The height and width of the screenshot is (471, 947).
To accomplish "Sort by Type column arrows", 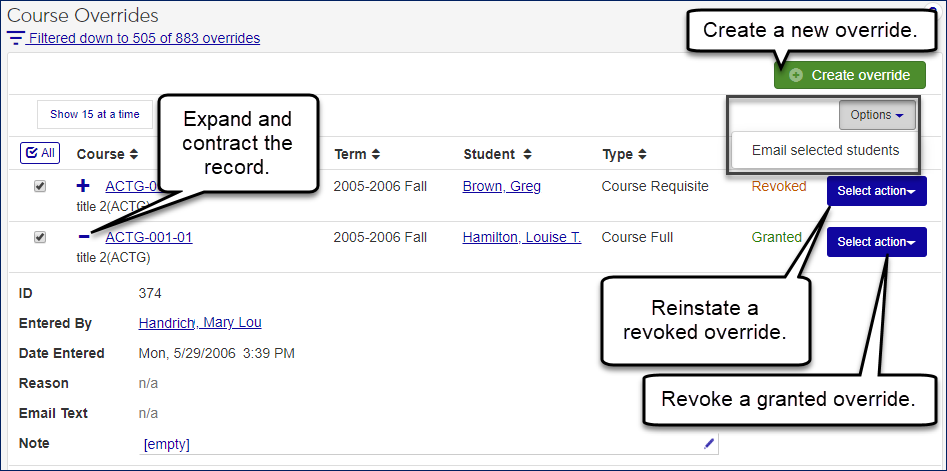I will [641, 155].
